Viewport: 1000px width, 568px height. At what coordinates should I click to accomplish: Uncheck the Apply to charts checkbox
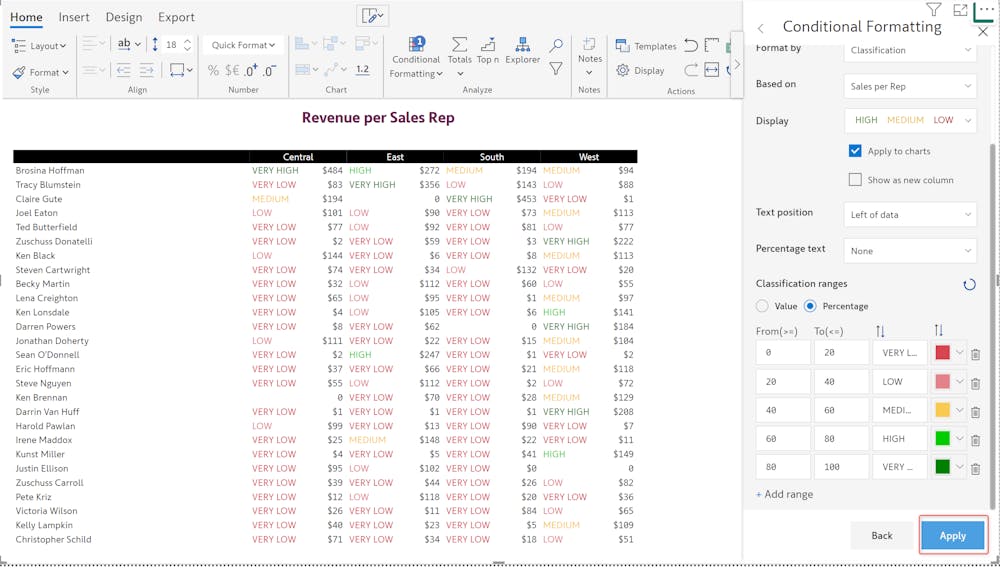tap(855, 151)
